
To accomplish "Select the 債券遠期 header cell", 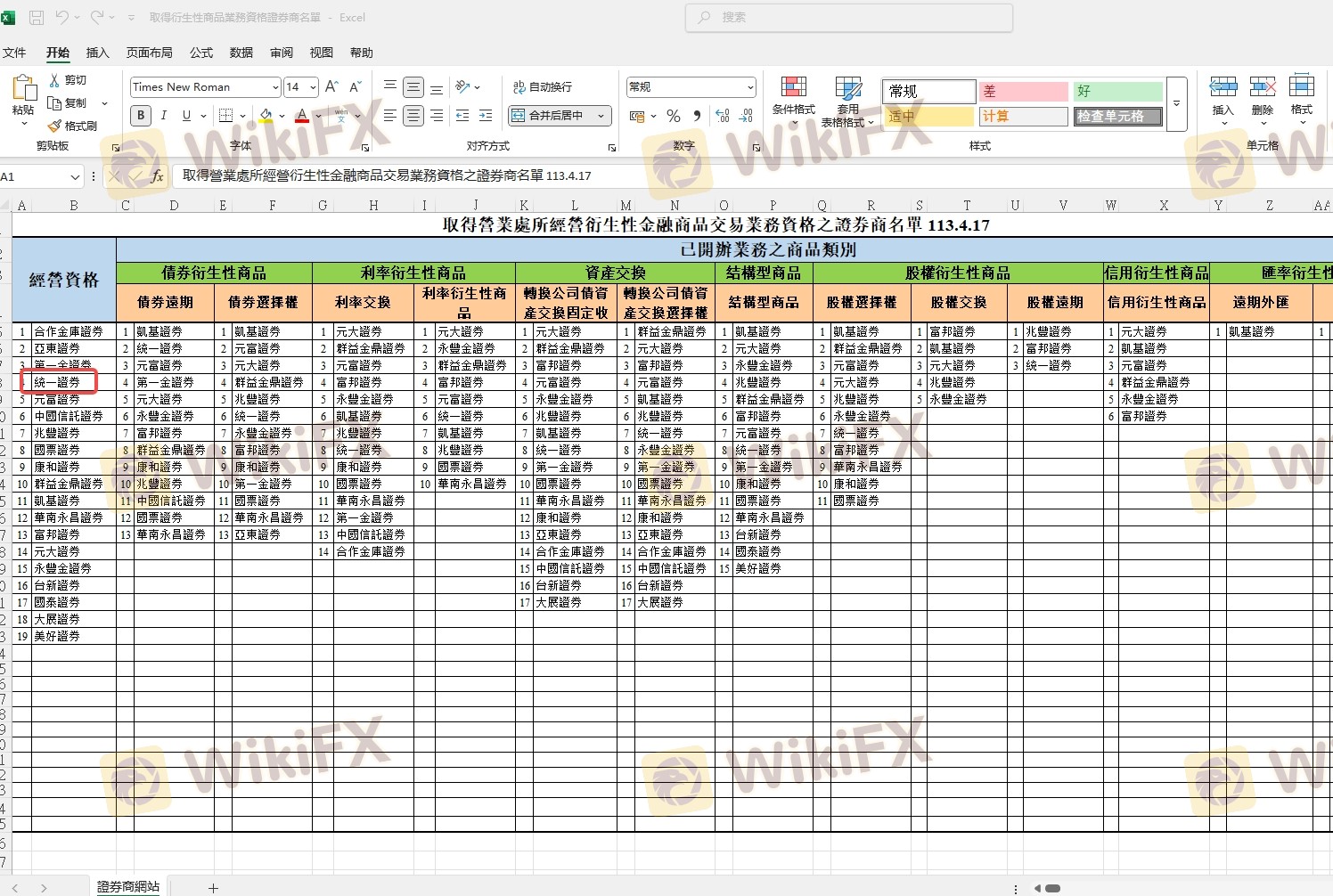I will pos(166,303).
